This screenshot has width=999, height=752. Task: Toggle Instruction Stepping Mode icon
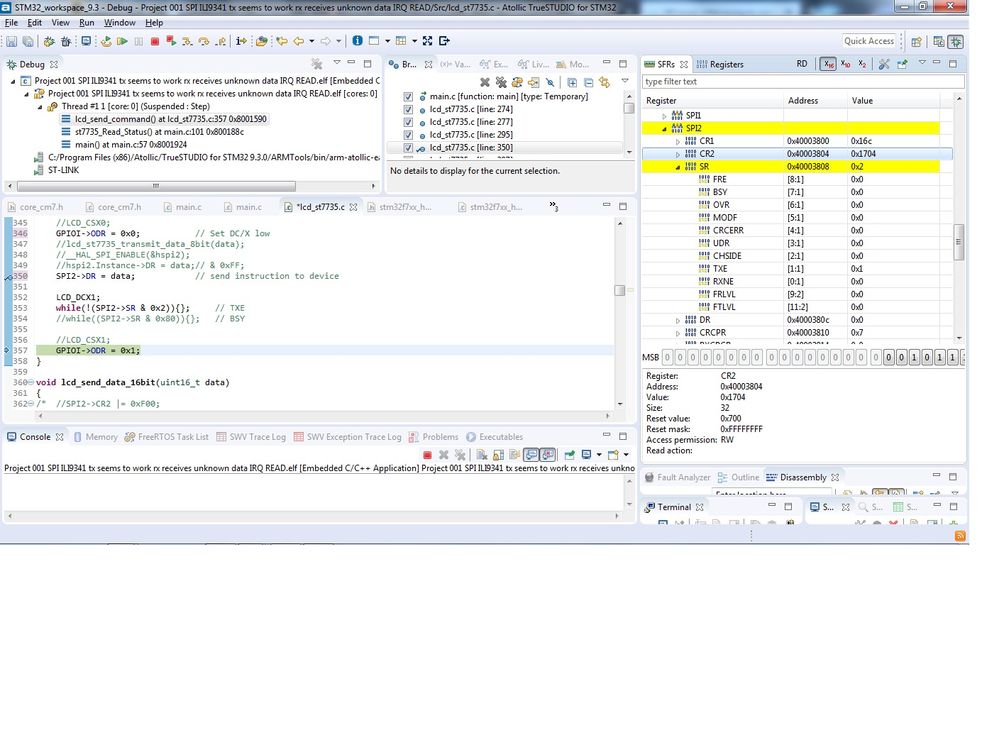tap(241, 41)
